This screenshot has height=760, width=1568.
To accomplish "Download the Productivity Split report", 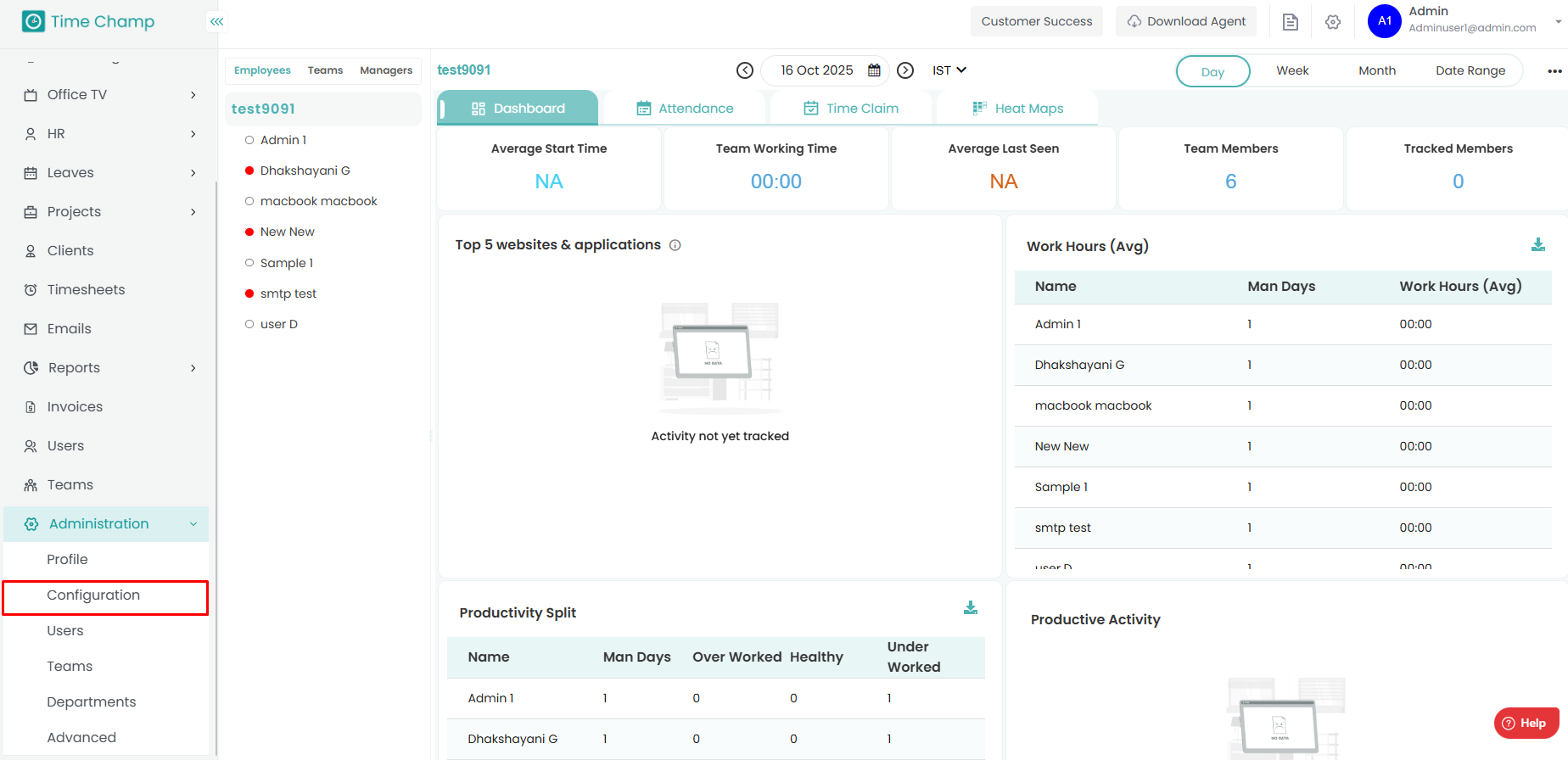I will [971, 608].
